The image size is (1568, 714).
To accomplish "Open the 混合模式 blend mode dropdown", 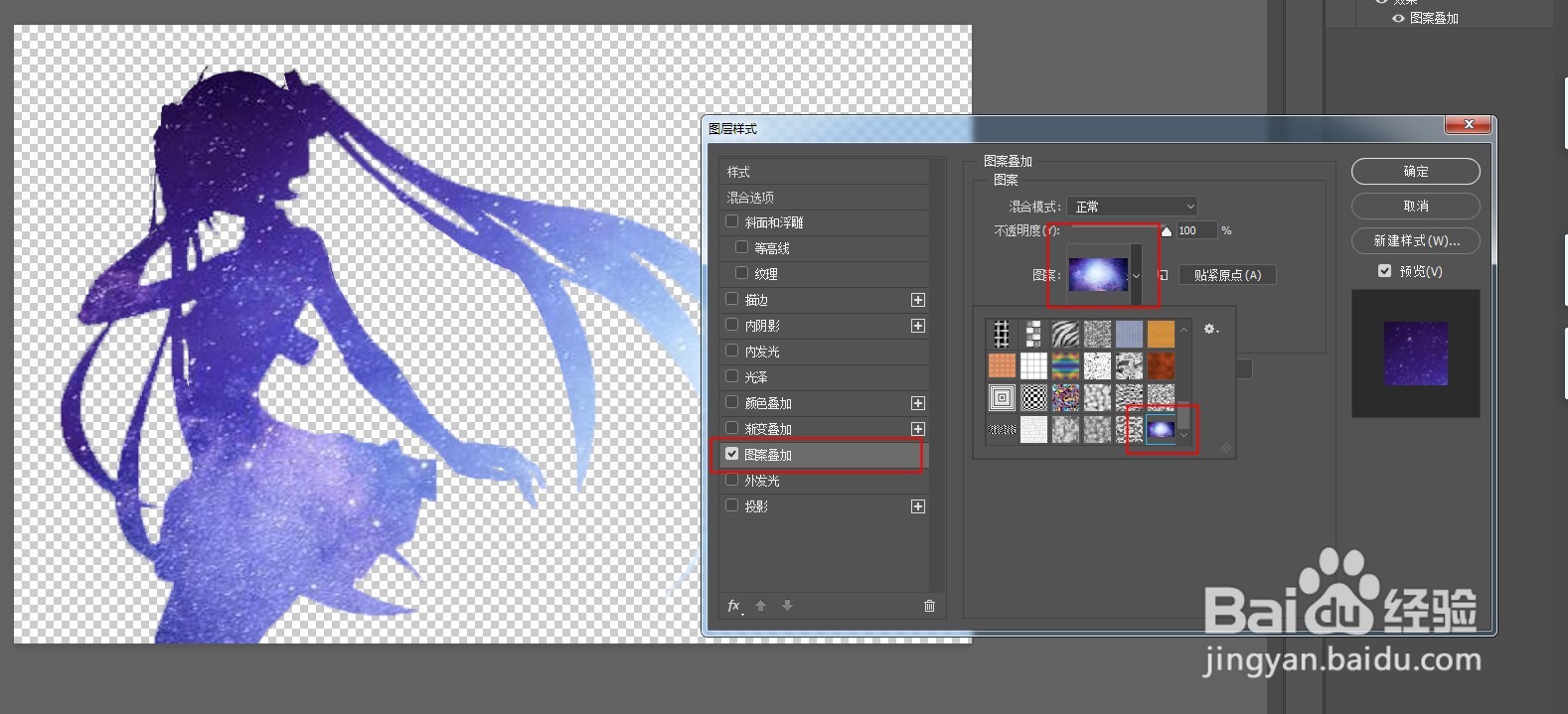I will click(1132, 207).
